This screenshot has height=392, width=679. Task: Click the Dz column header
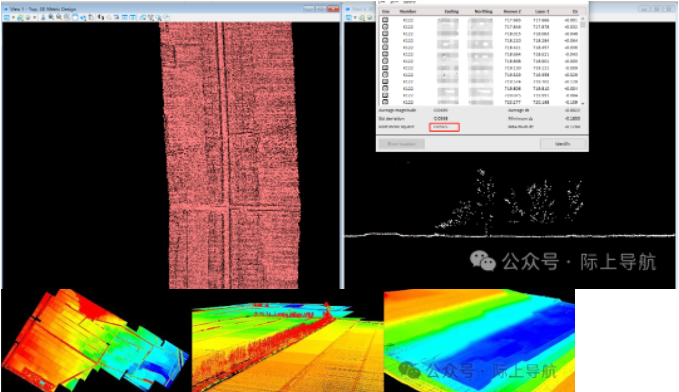pyautogui.click(x=575, y=11)
